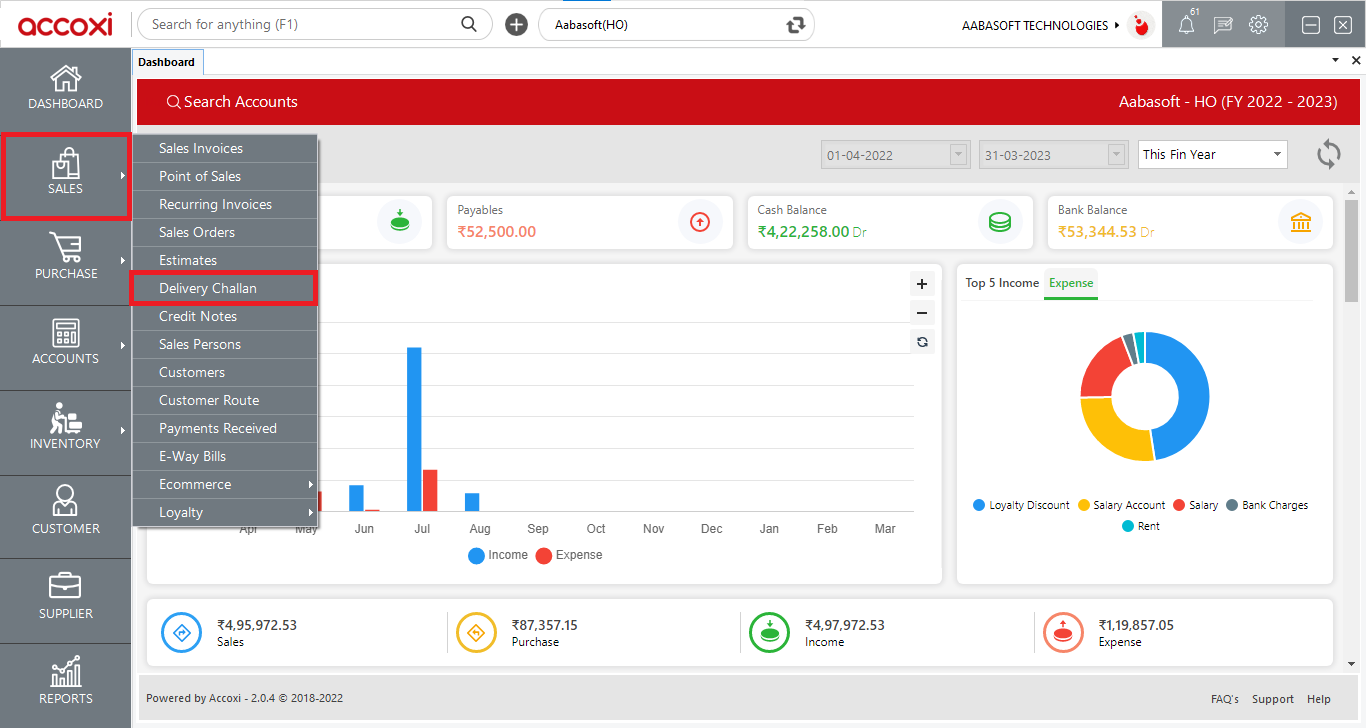The height and width of the screenshot is (728, 1366).
Task: Click the Expense summary red icon
Action: pos(1063,632)
